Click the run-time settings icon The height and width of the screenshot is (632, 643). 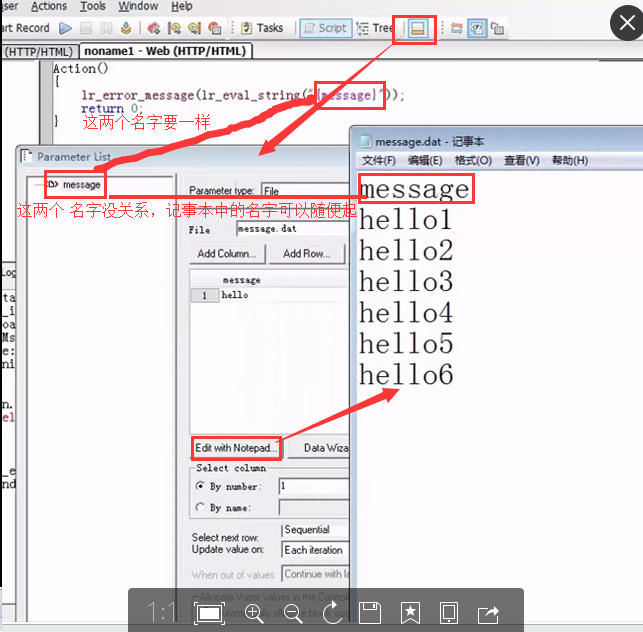pos(174,28)
